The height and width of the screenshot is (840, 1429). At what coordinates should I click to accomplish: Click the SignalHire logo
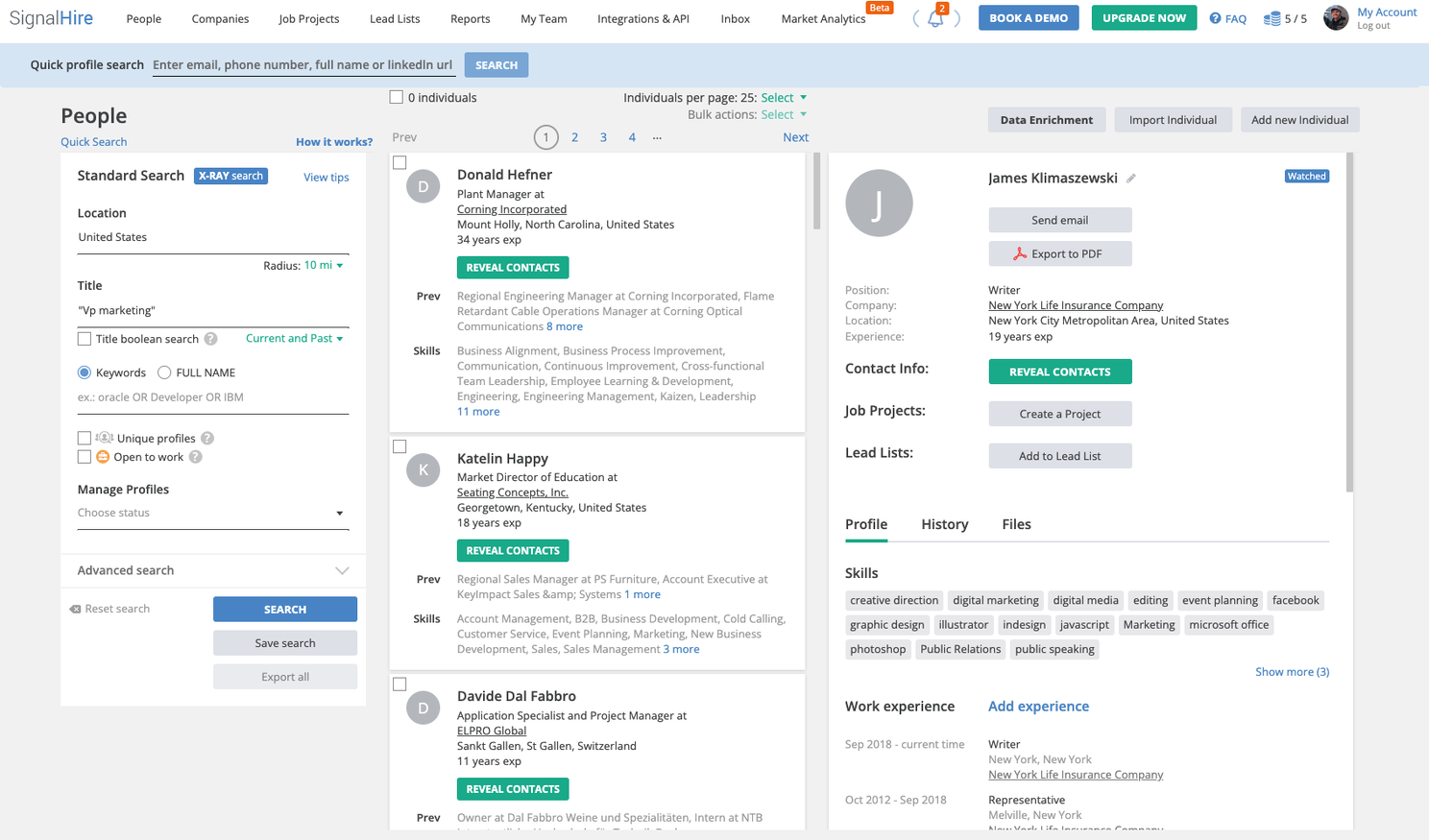[x=52, y=18]
